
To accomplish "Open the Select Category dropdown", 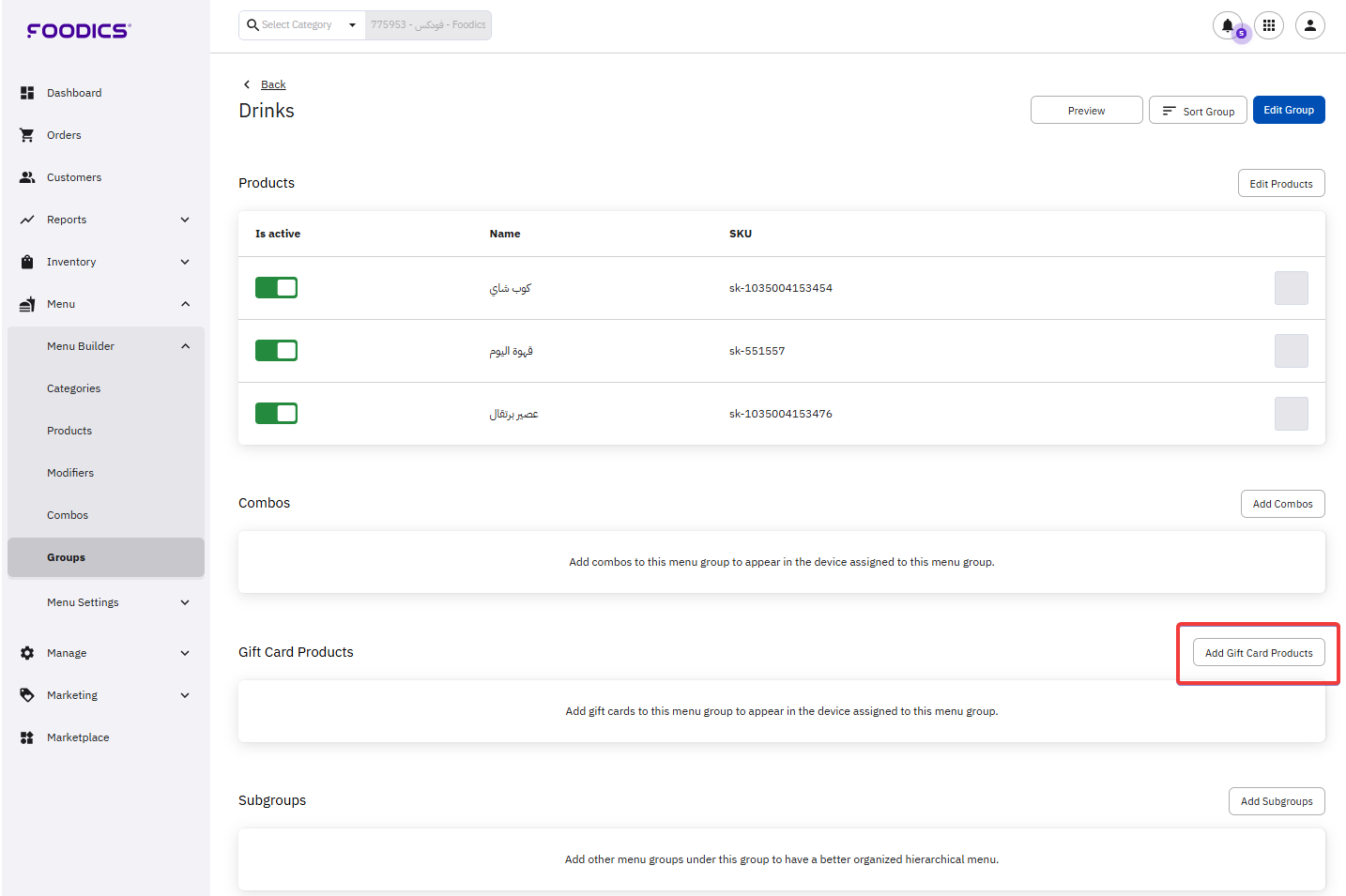I will click(302, 25).
